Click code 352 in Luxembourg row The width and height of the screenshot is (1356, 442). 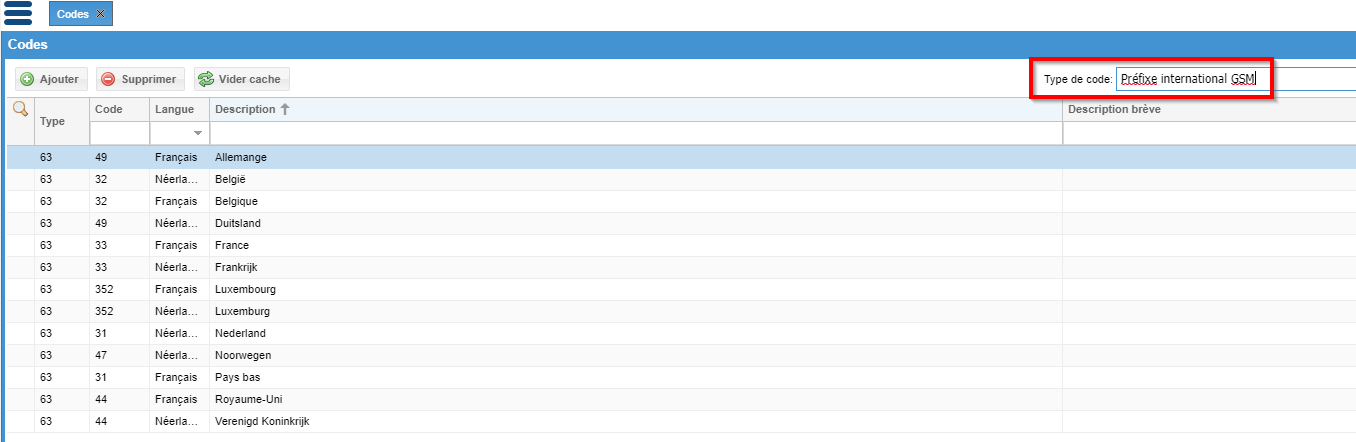coord(104,289)
